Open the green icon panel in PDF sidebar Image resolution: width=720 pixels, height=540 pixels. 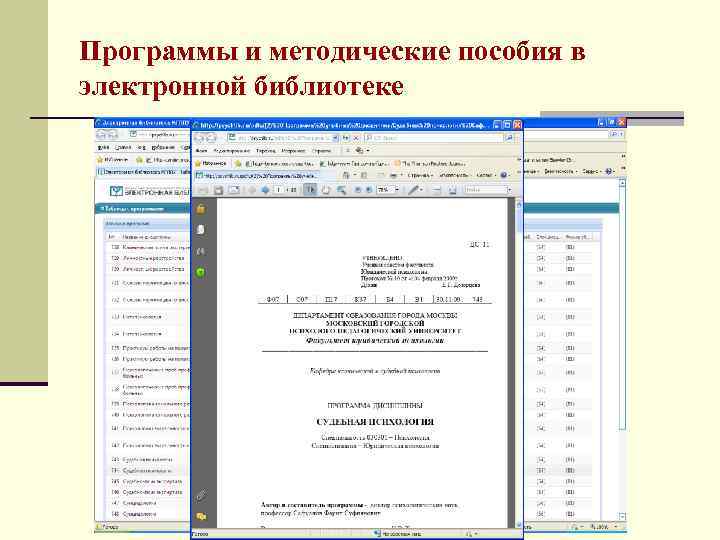201,272
